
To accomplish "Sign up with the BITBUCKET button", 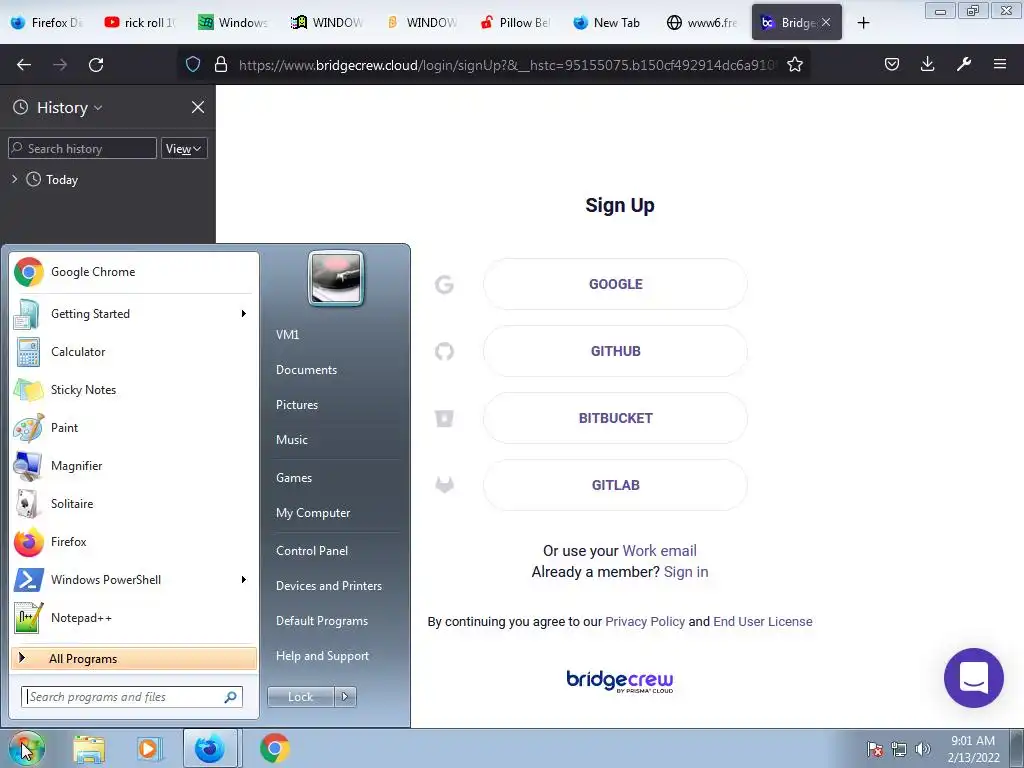I will coord(615,418).
